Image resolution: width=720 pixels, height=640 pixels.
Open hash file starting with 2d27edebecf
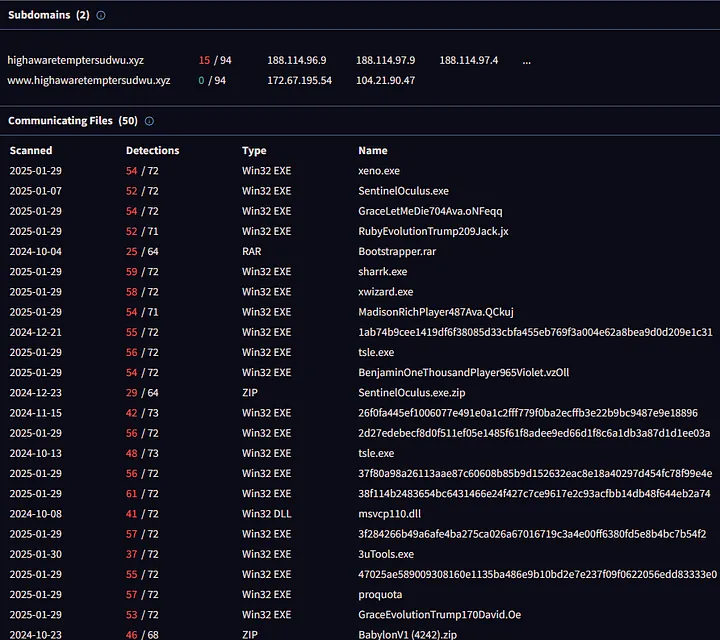point(534,433)
